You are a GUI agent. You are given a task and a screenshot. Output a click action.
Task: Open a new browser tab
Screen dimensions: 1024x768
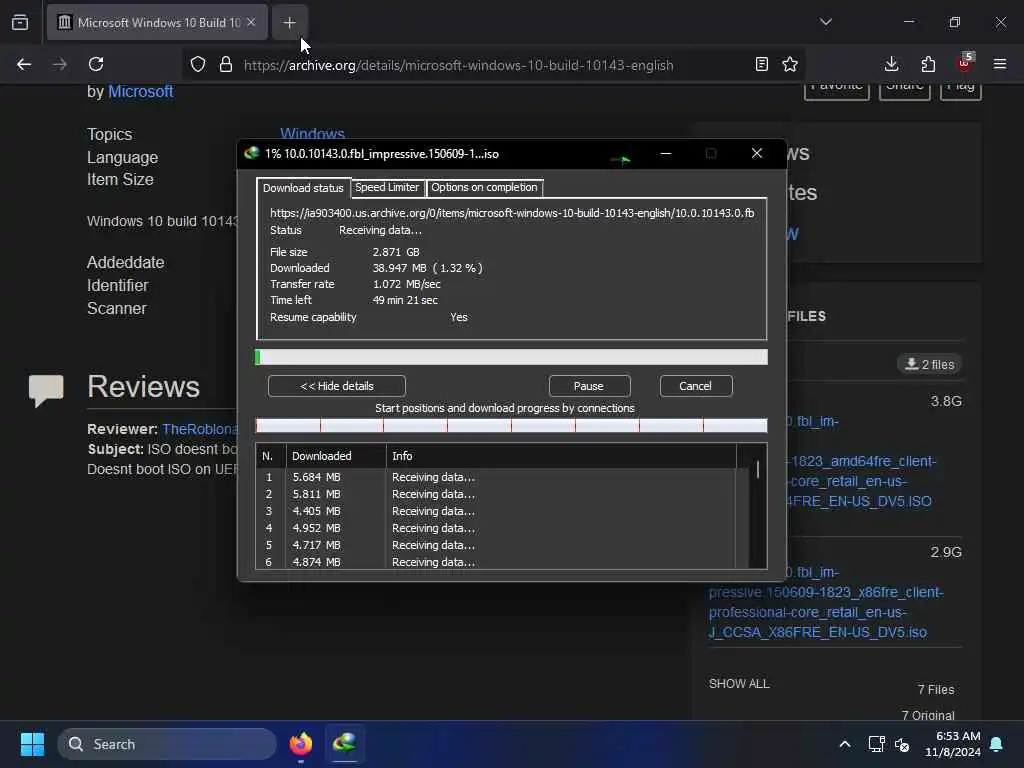[x=289, y=22]
